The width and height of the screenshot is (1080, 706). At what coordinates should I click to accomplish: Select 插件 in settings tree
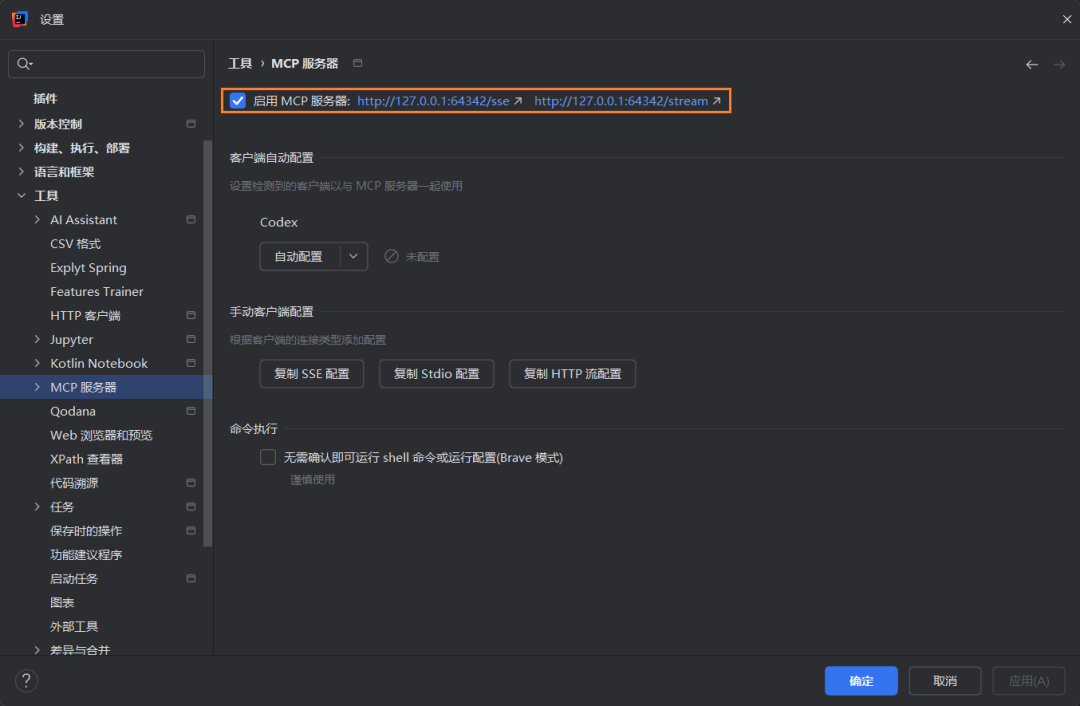(x=45, y=98)
